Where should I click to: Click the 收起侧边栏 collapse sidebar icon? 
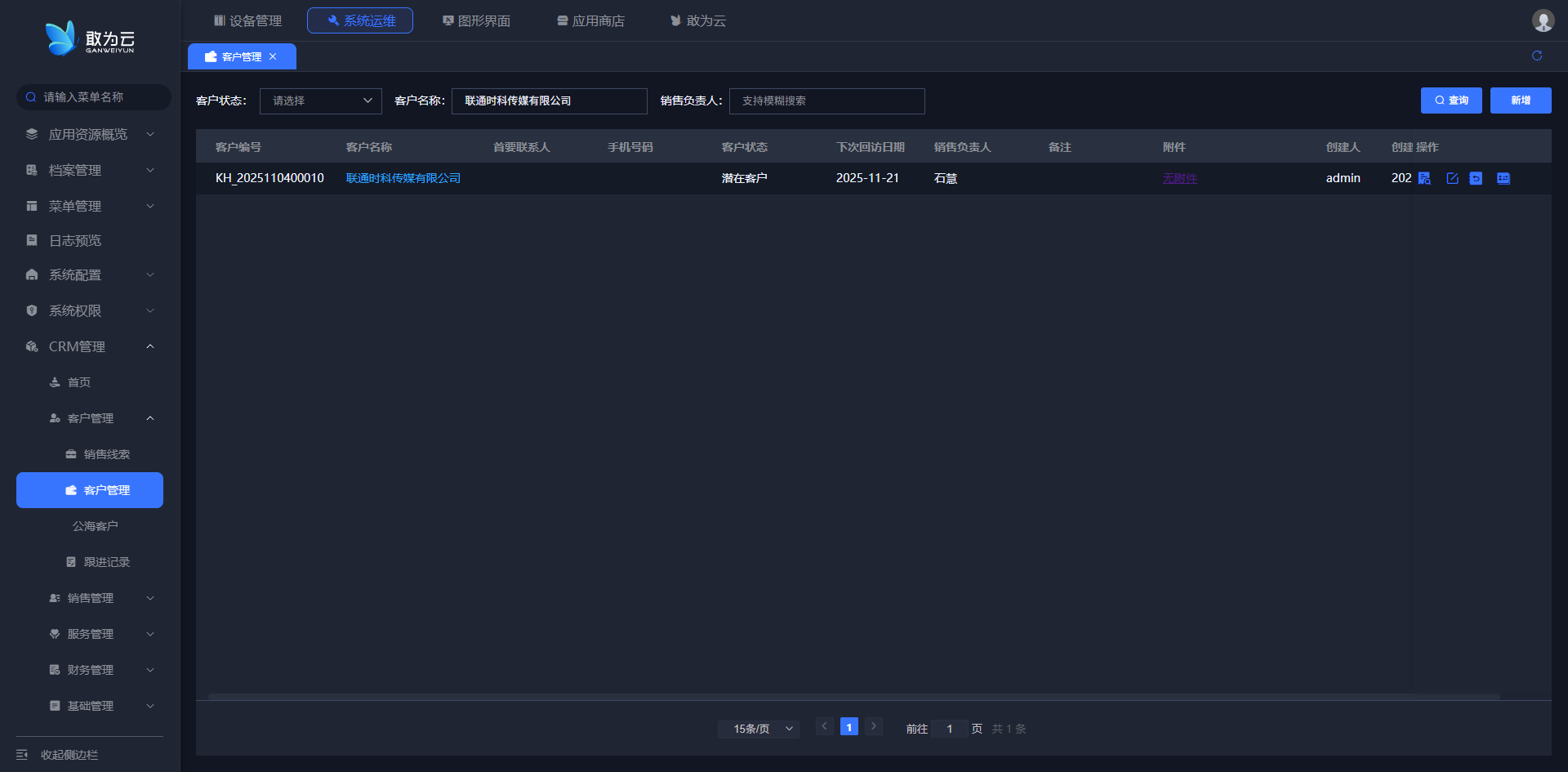coord(22,755)
